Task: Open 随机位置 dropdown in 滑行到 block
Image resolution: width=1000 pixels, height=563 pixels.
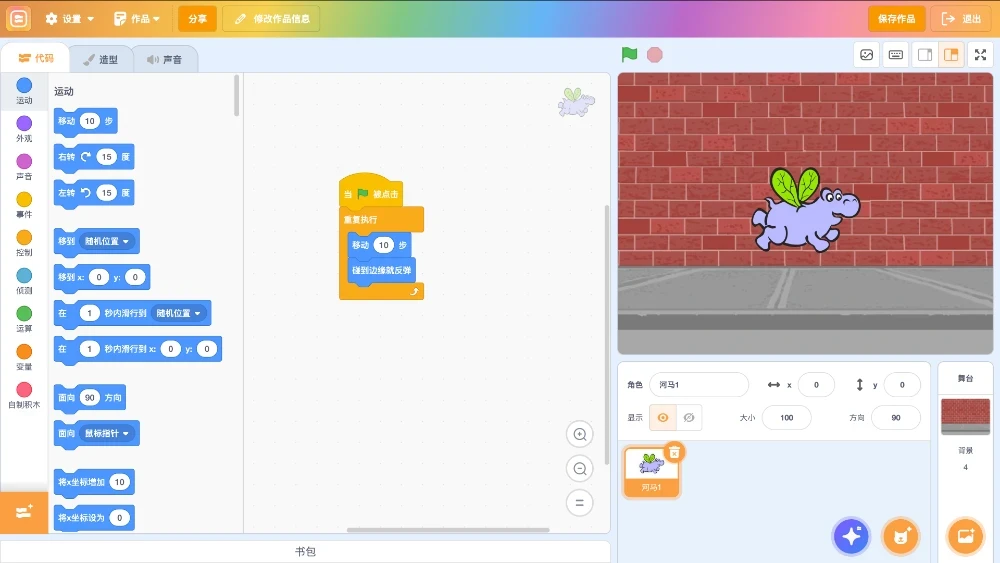Action: [x=179, y=313]
